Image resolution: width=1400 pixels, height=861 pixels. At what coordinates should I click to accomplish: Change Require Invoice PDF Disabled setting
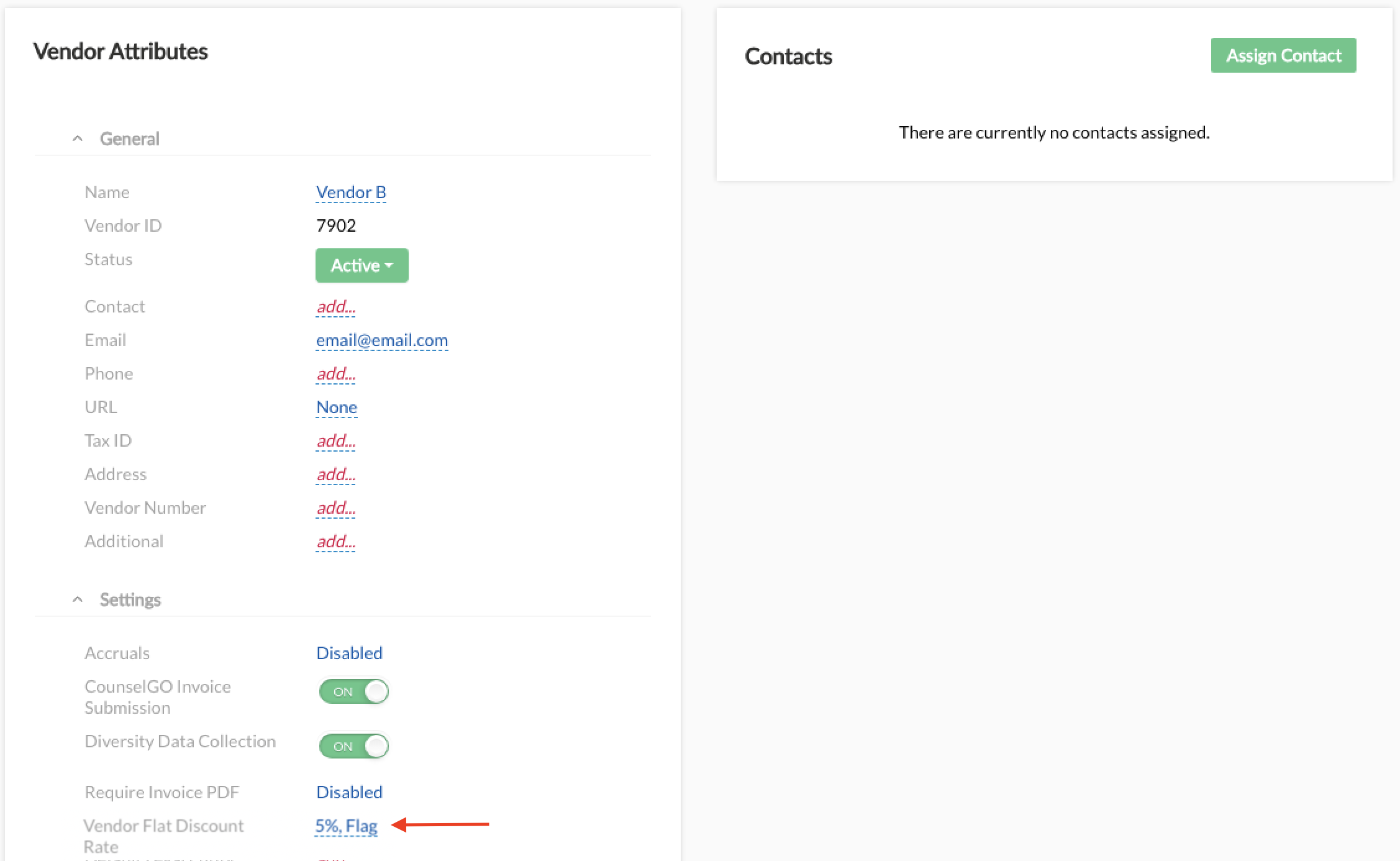tap(349, 792)
